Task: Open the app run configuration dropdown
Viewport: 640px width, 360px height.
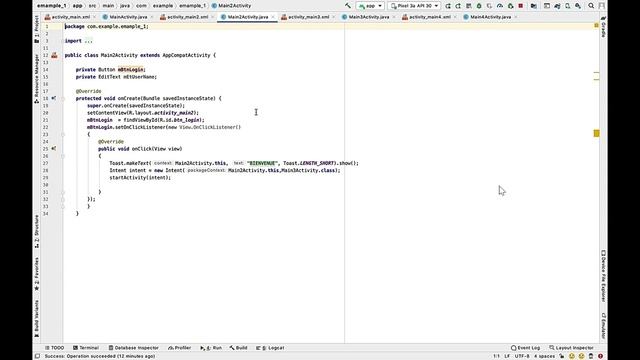Action: pyautogui.click(x=370, y=6)
